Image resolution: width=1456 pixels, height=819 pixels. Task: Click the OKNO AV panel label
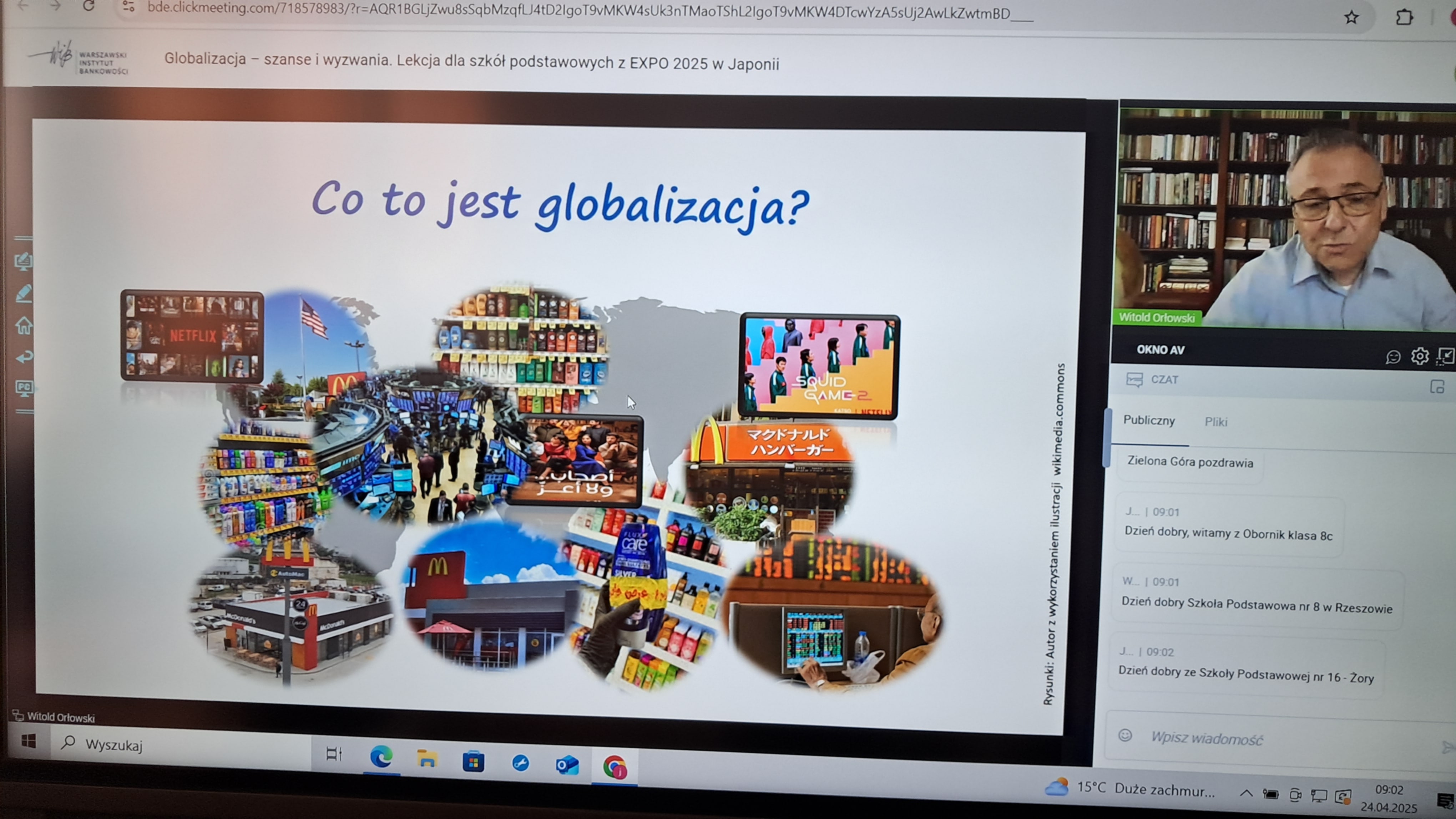click(x=1161, y=350)
